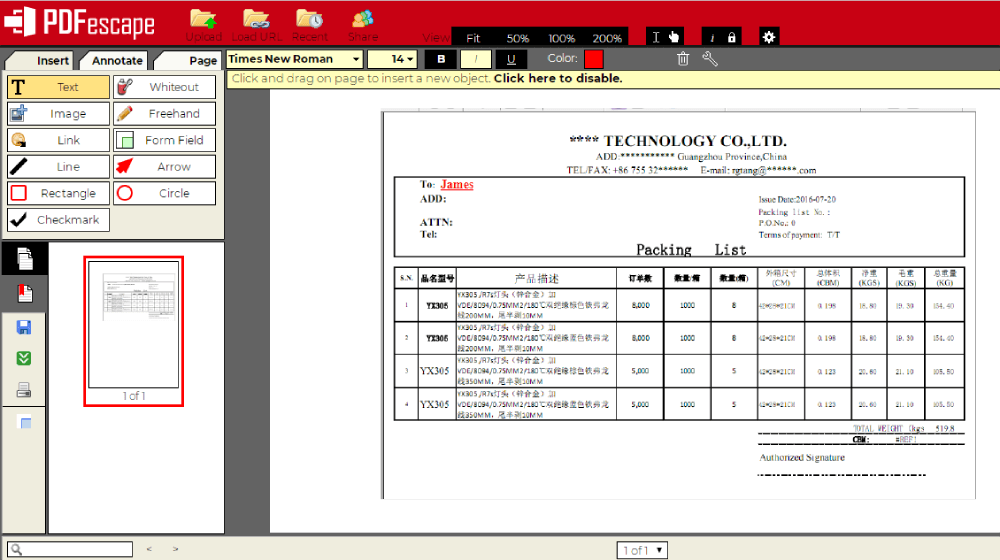The height and width of the screenshot is (560, 1000).
Task: Open the wrench properties tool
Action: point(710,59)
